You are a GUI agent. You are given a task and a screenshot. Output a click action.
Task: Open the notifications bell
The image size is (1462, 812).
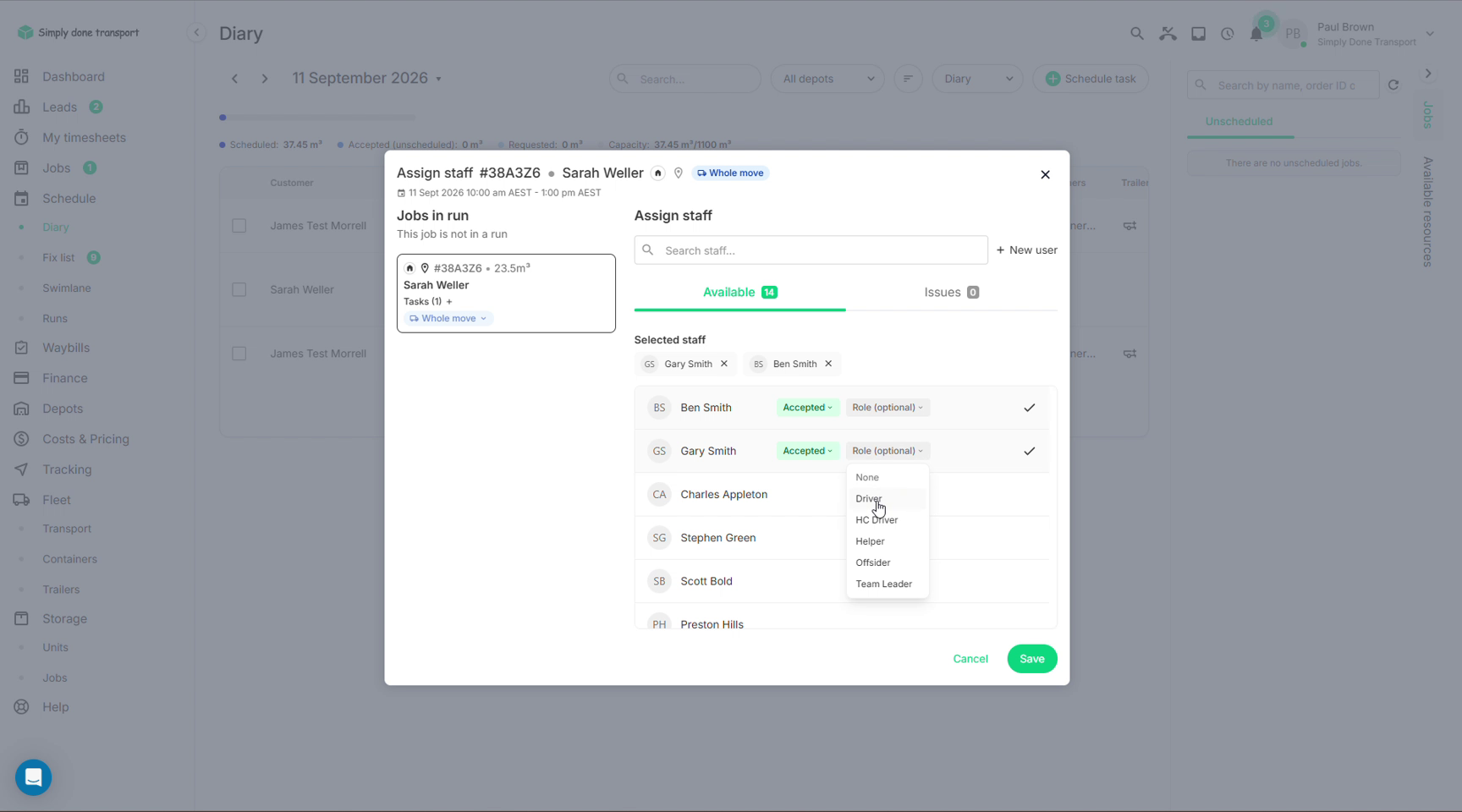coord(1256,34)
